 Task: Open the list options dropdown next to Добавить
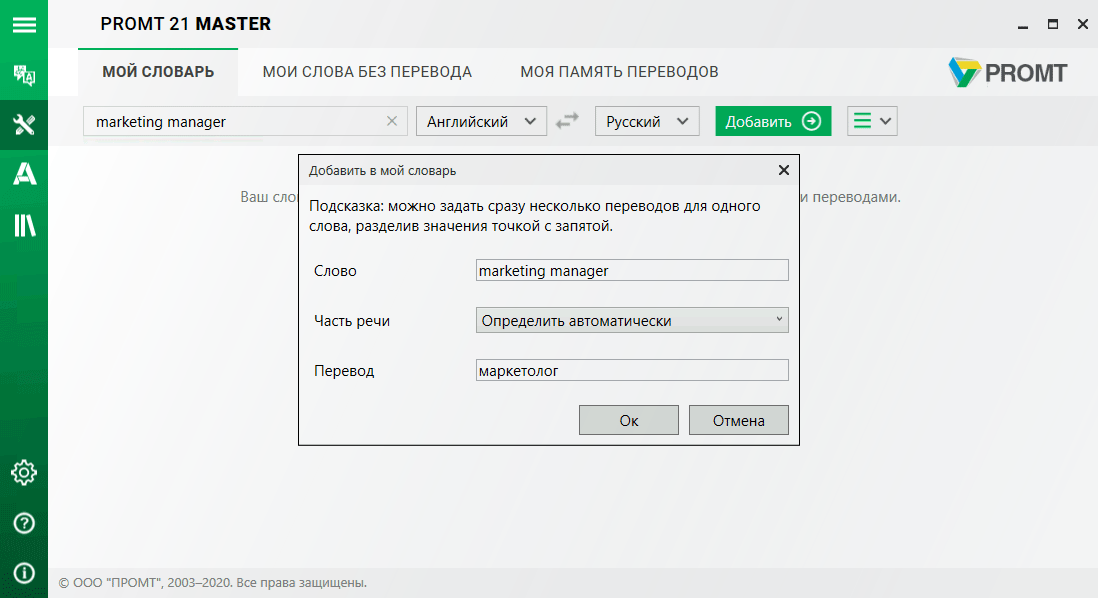click(x=872, y=121)
